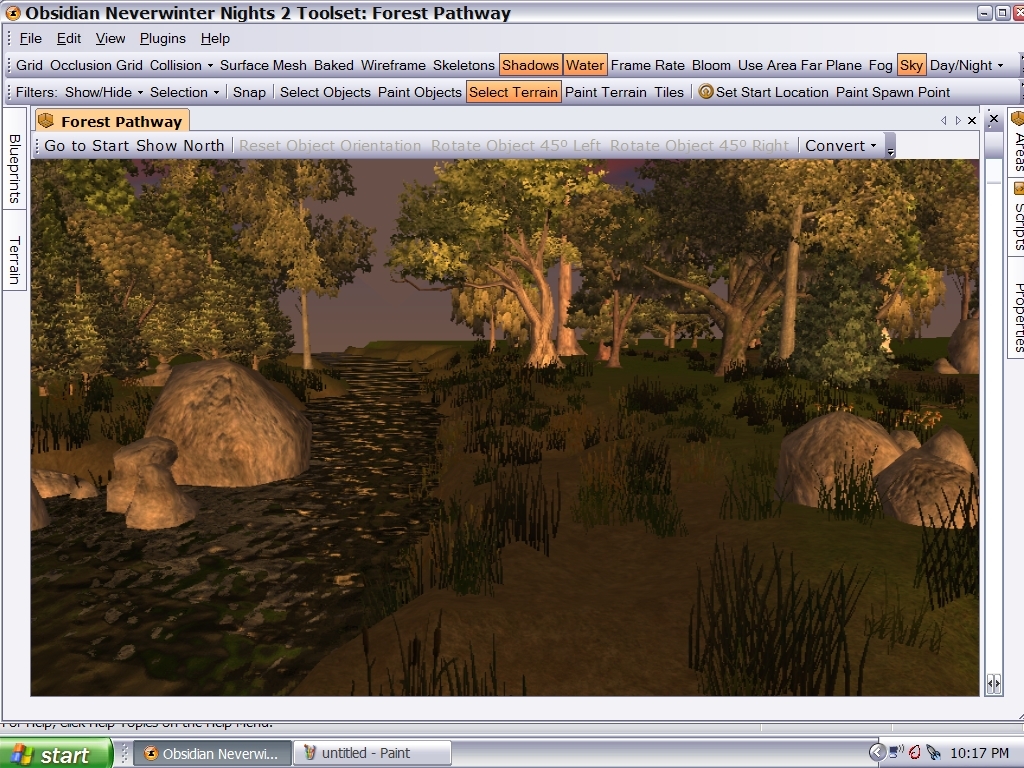Switch to the Blueprints side tab
The height and width of the screenshot is (768, 1024).
(x=14, y=169)
